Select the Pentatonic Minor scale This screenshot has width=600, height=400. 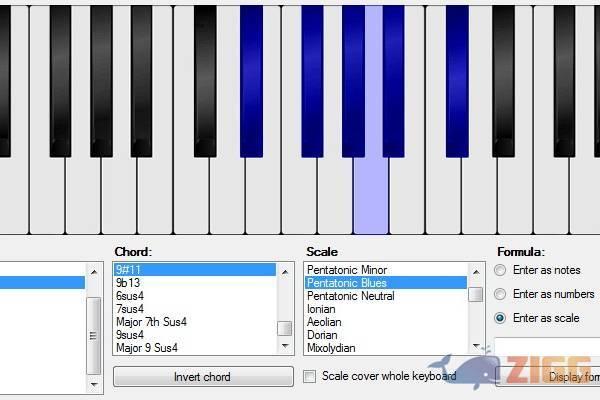tap(386, 269)
